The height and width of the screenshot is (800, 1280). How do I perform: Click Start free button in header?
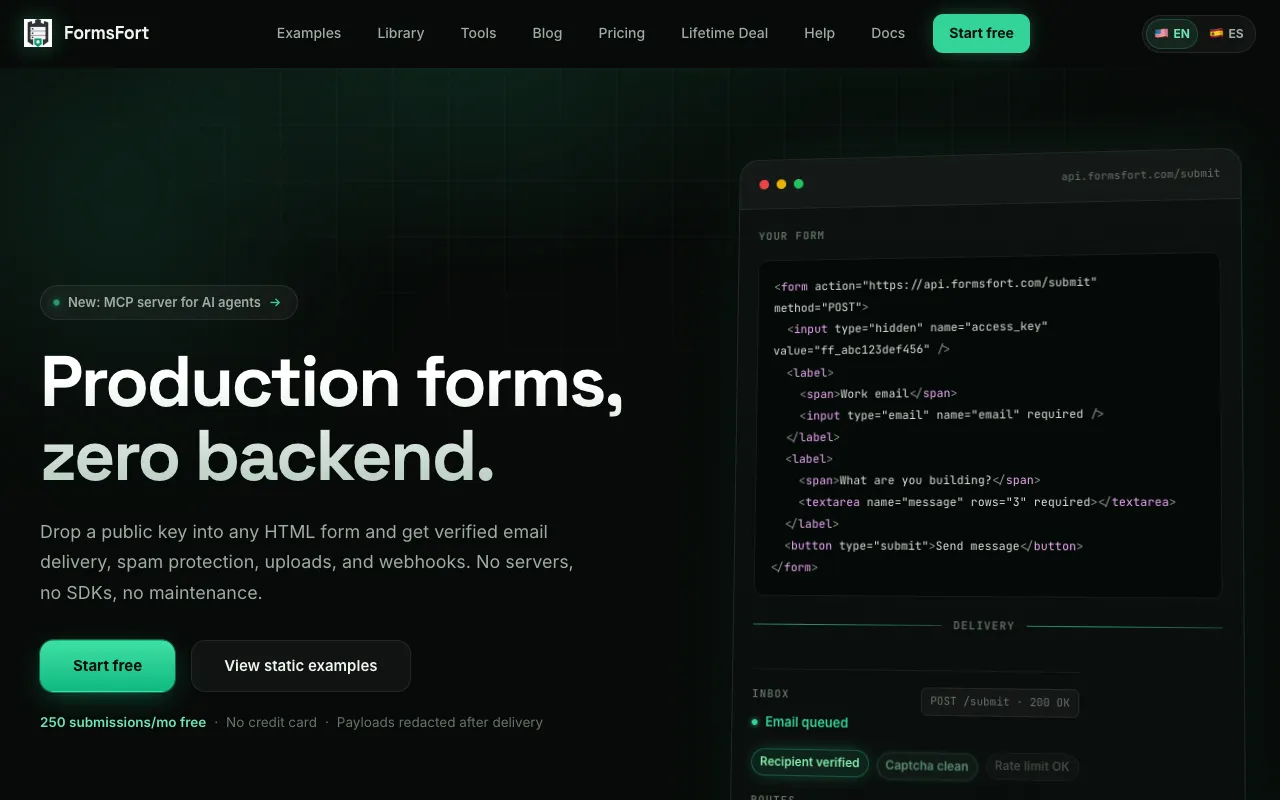click(981, 33)
